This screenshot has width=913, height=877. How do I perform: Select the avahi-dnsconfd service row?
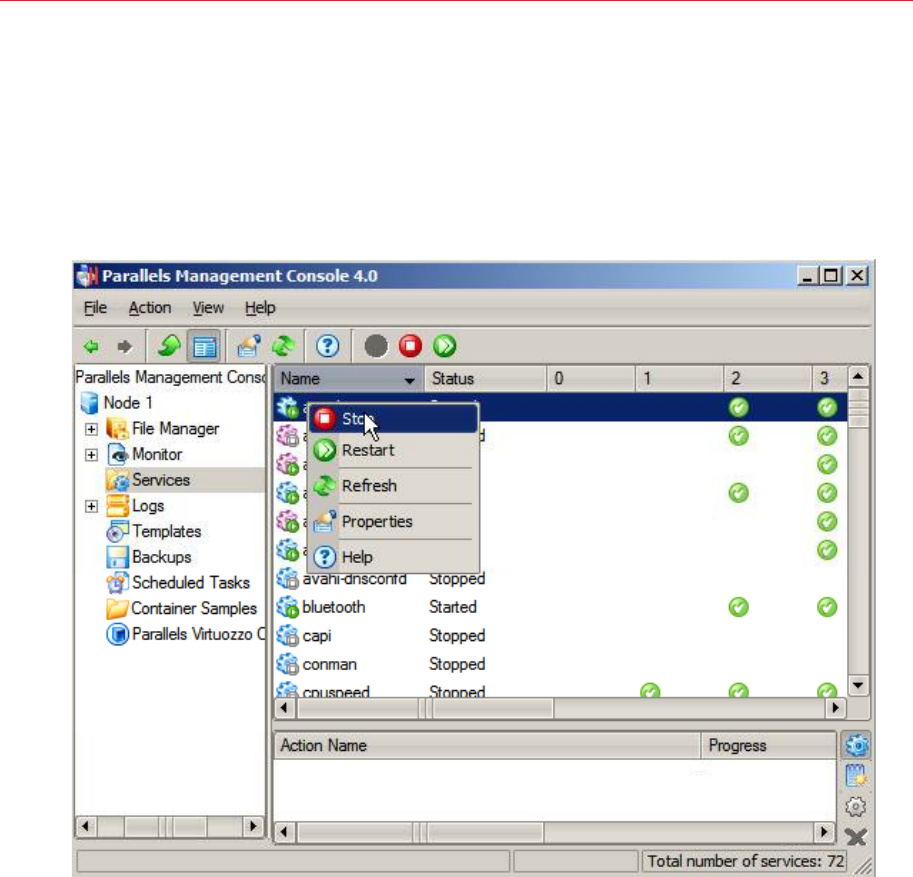pyautogui.click(x=560, y=579)
